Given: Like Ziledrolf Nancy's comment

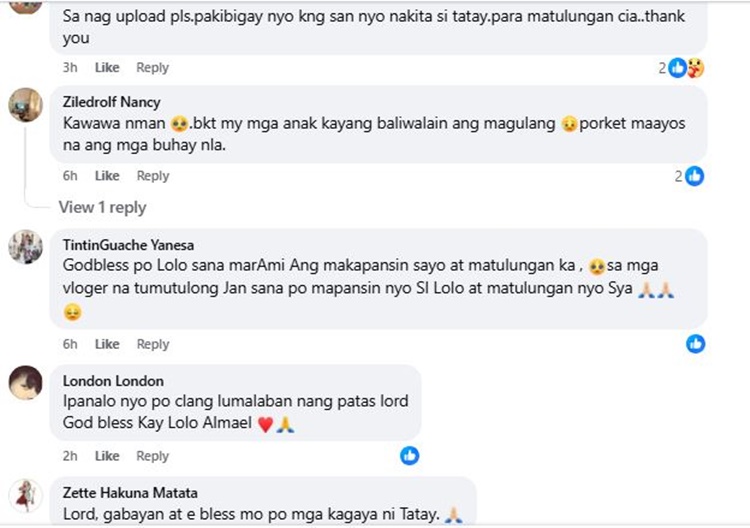Looking at the screenshot, I should 107,176.
